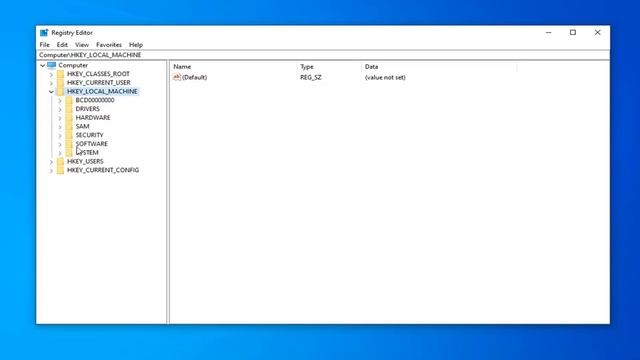Expand the DRIVERS subkey arrow
This screenshot has height=360, width=640.
pos(60,109)
